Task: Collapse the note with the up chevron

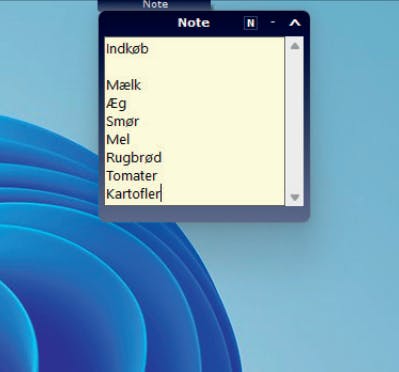Action: point(295,23)
